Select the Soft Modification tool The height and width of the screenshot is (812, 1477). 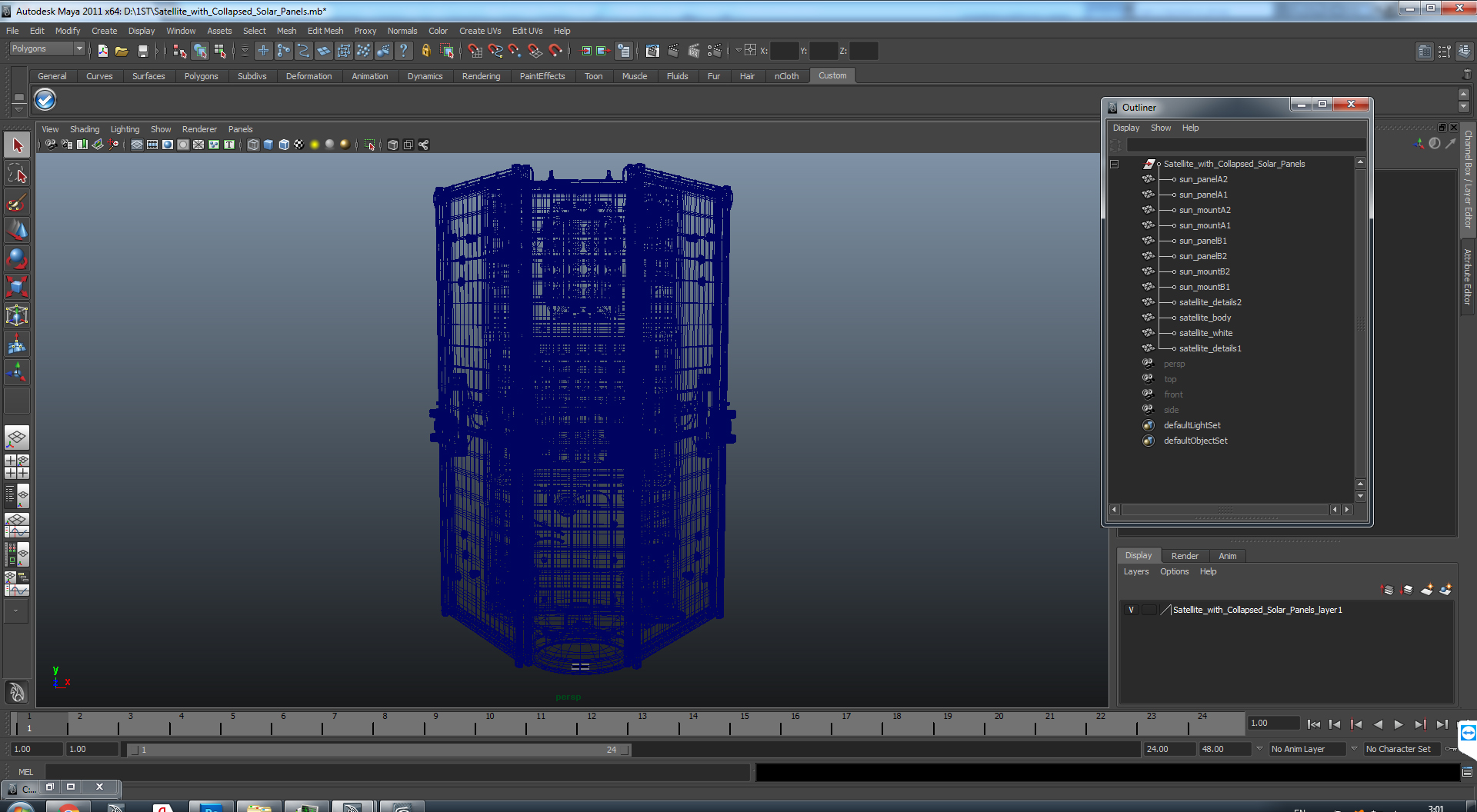pyautogui.click(x=17, y=344)
